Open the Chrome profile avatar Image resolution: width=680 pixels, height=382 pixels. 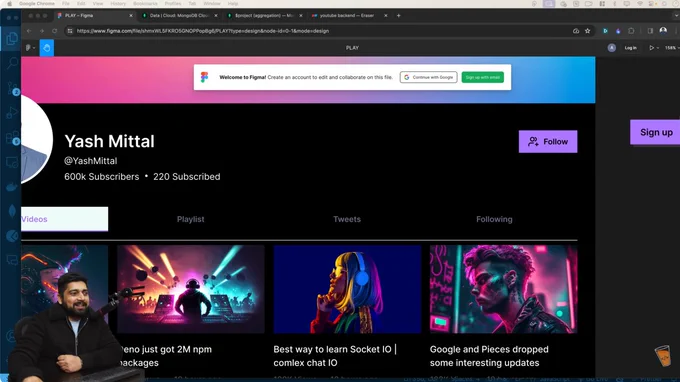tap(663, 31)
